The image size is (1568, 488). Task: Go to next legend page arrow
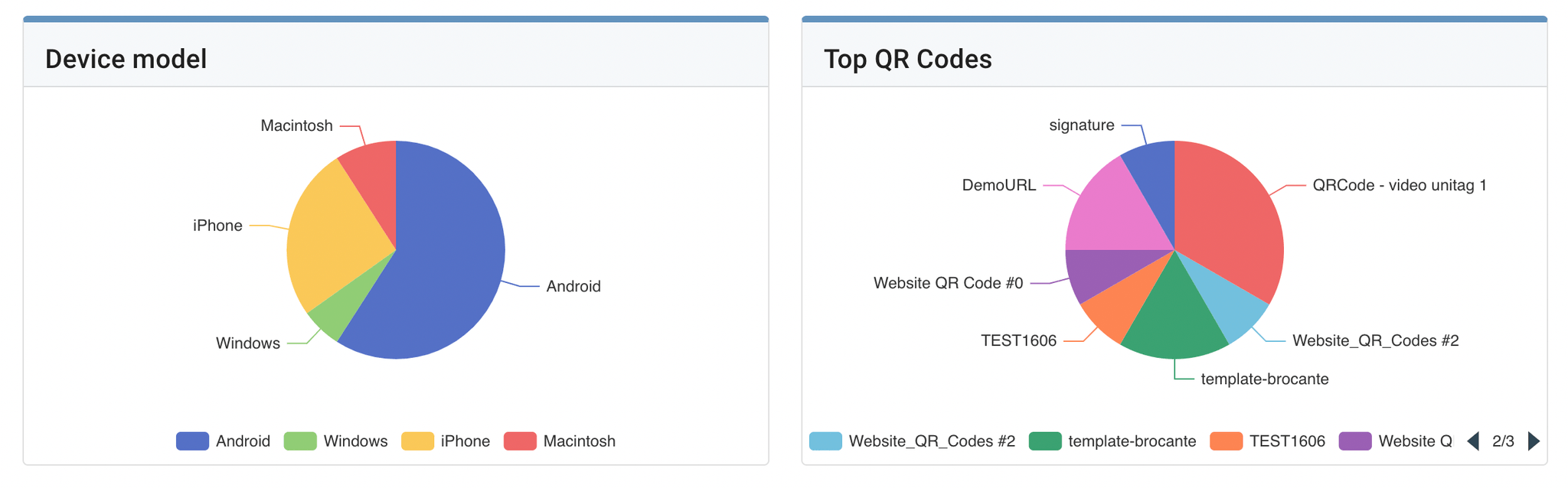[1534, 441]
